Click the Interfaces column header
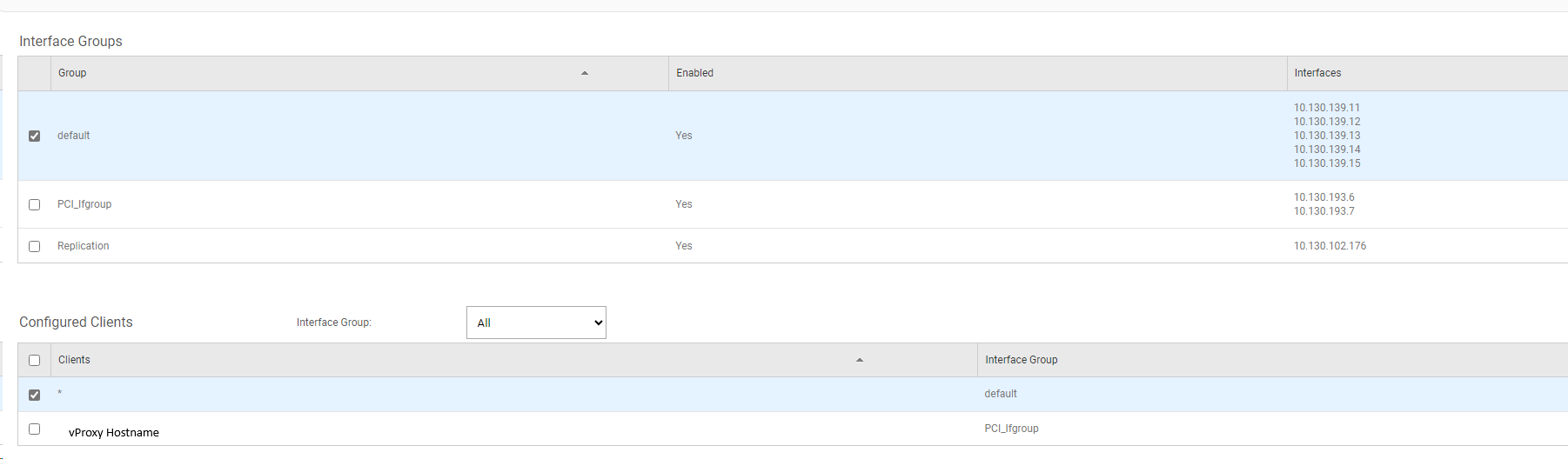The width and height of the screenshot is (1568, 459). click(1317, 73)
